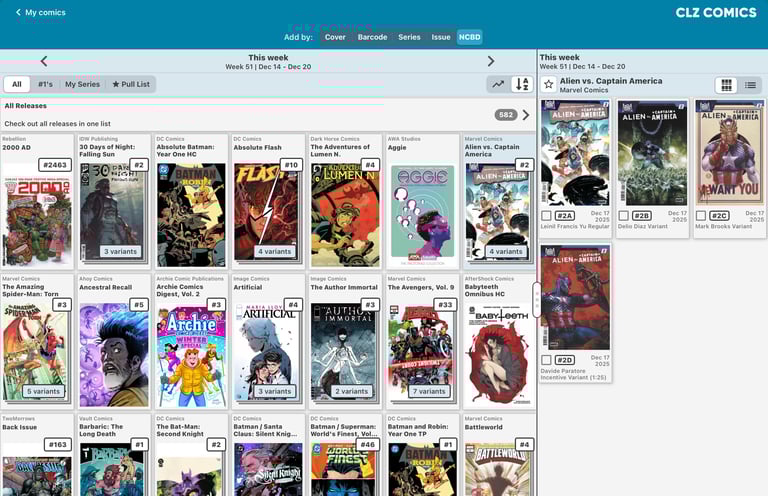This screenshot has height=496, width=768.
Task: Select Add by Issue tab
Action: click(441, 37)
